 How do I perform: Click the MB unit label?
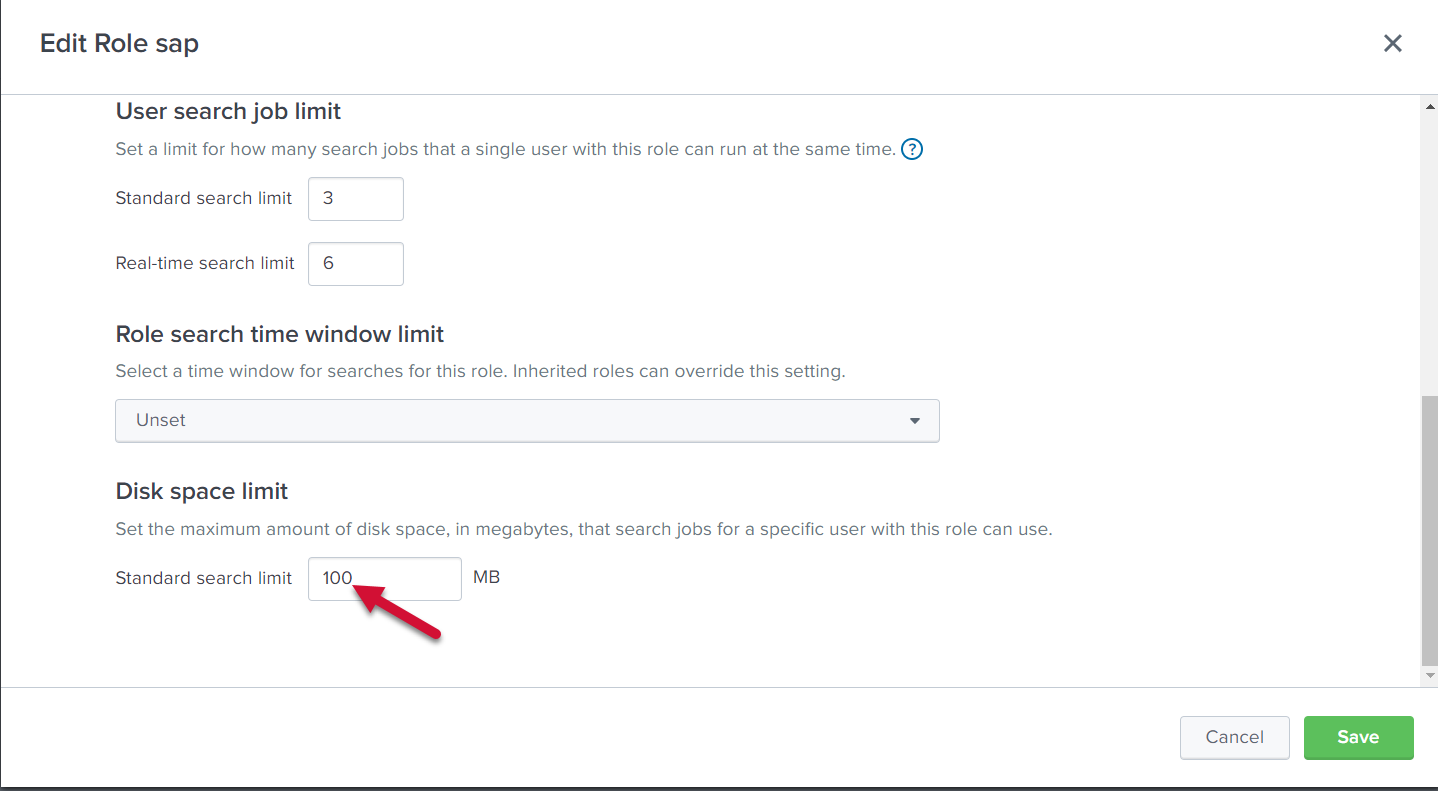(486, 578)
